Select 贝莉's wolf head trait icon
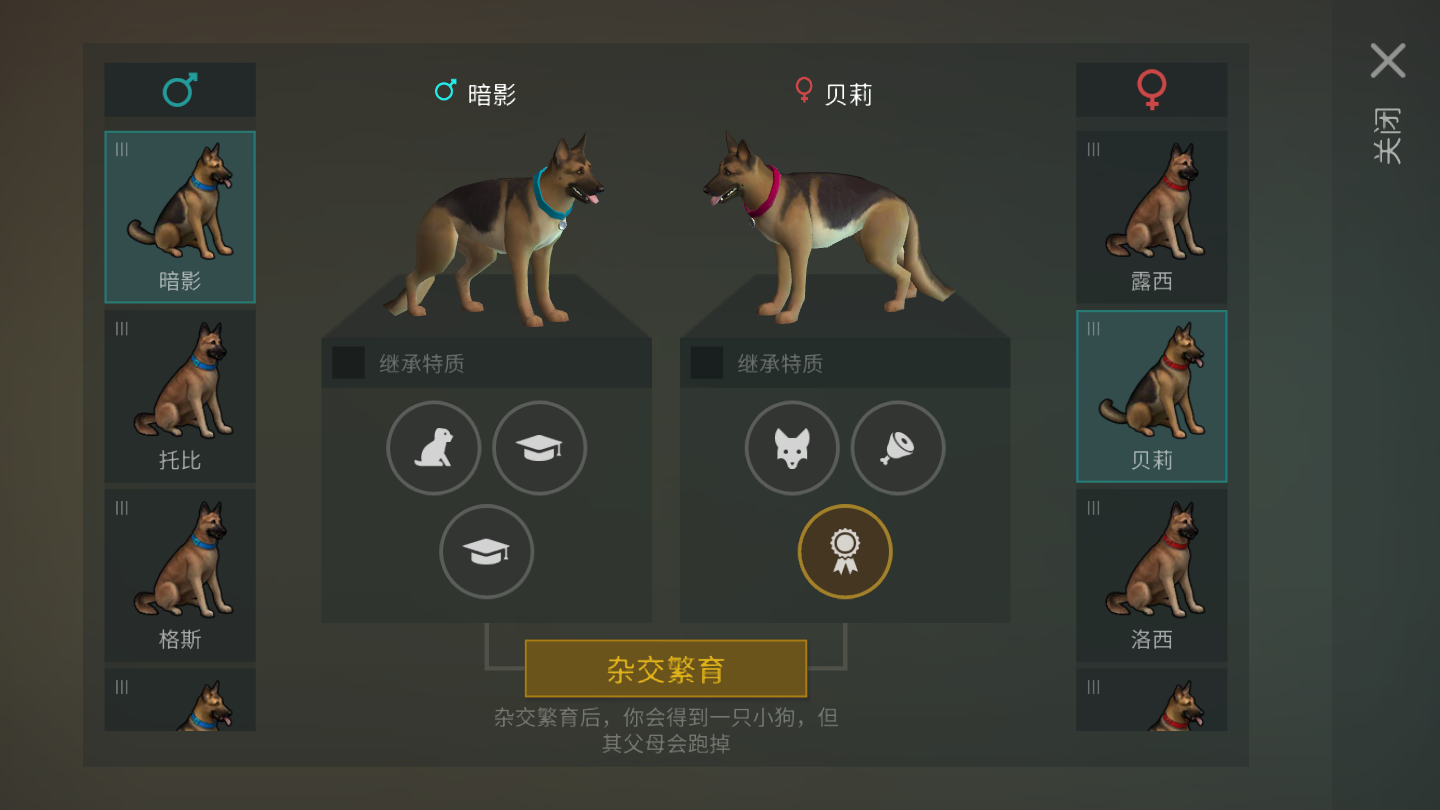Viewport: 1440px width, 810px height. 792,448
